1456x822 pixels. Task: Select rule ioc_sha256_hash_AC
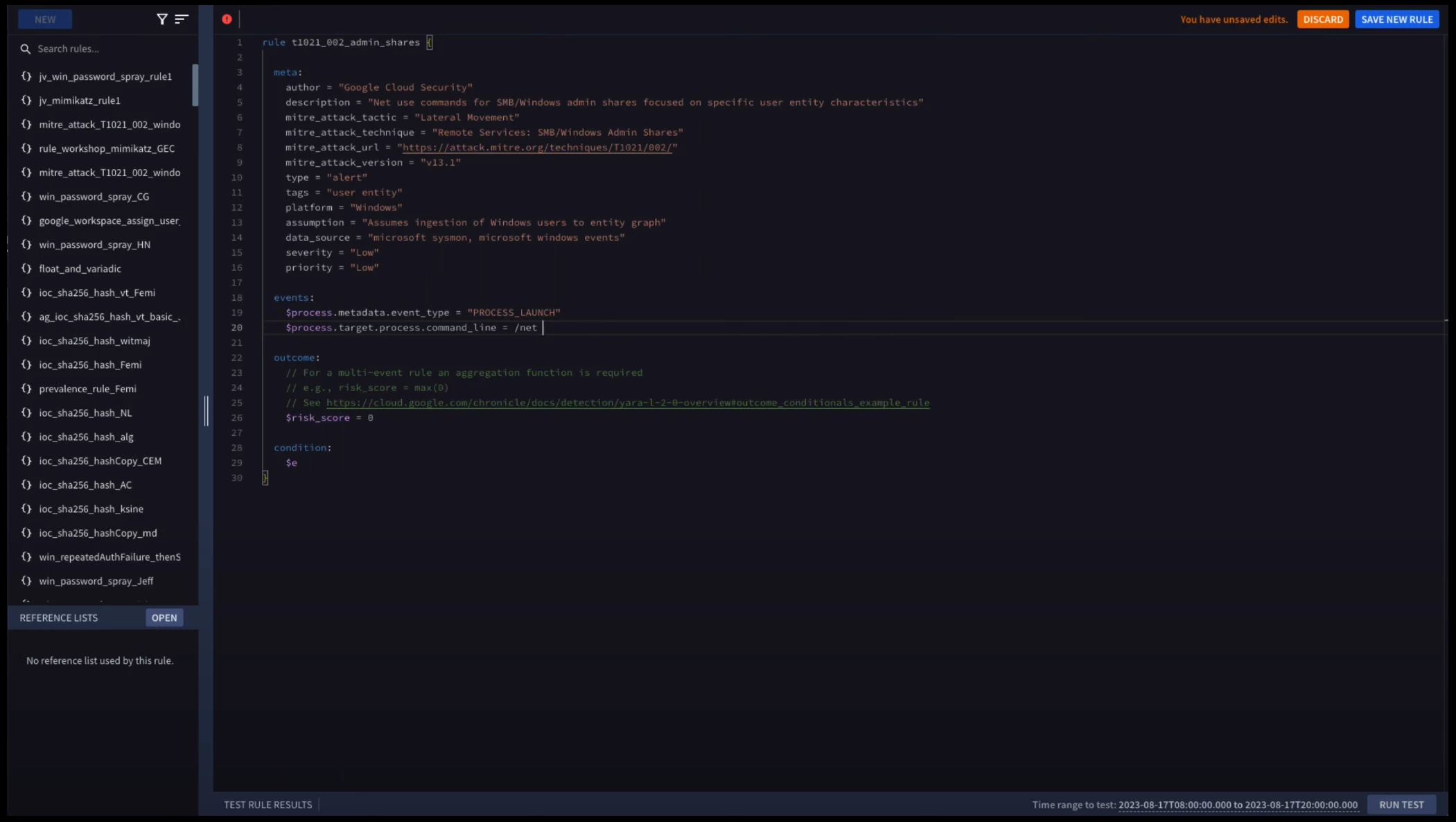[85, 485]
